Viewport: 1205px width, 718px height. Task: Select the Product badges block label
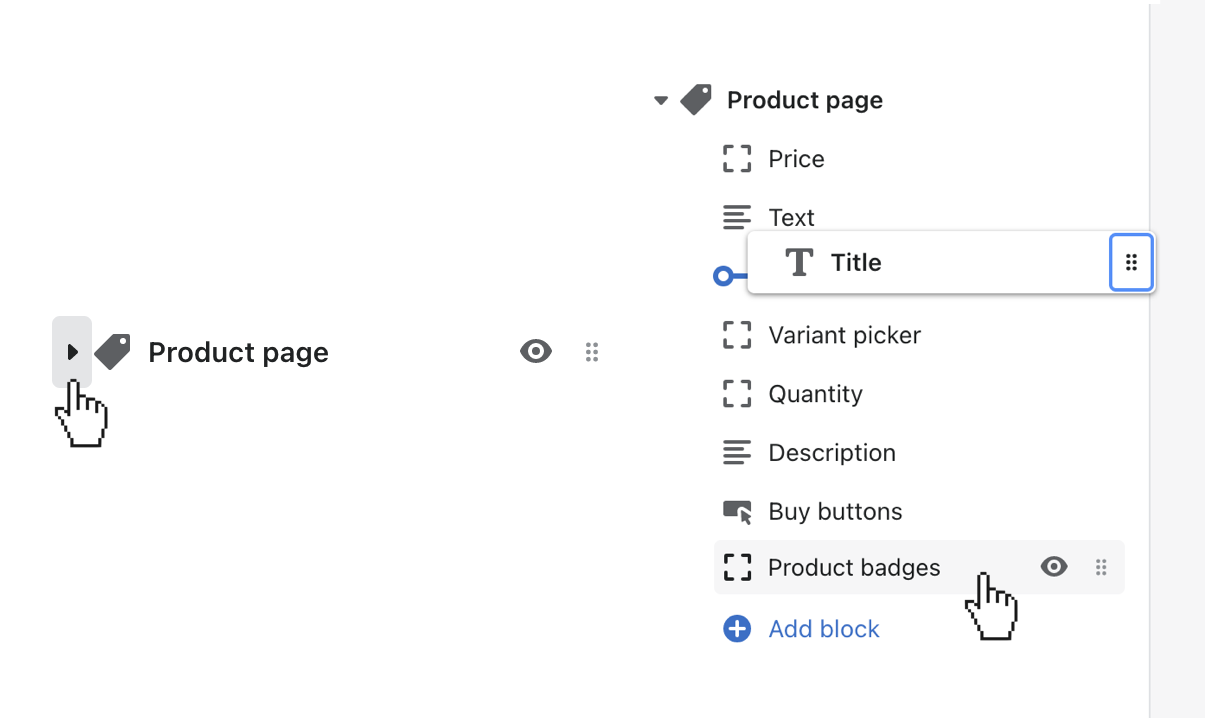[854, 567]
